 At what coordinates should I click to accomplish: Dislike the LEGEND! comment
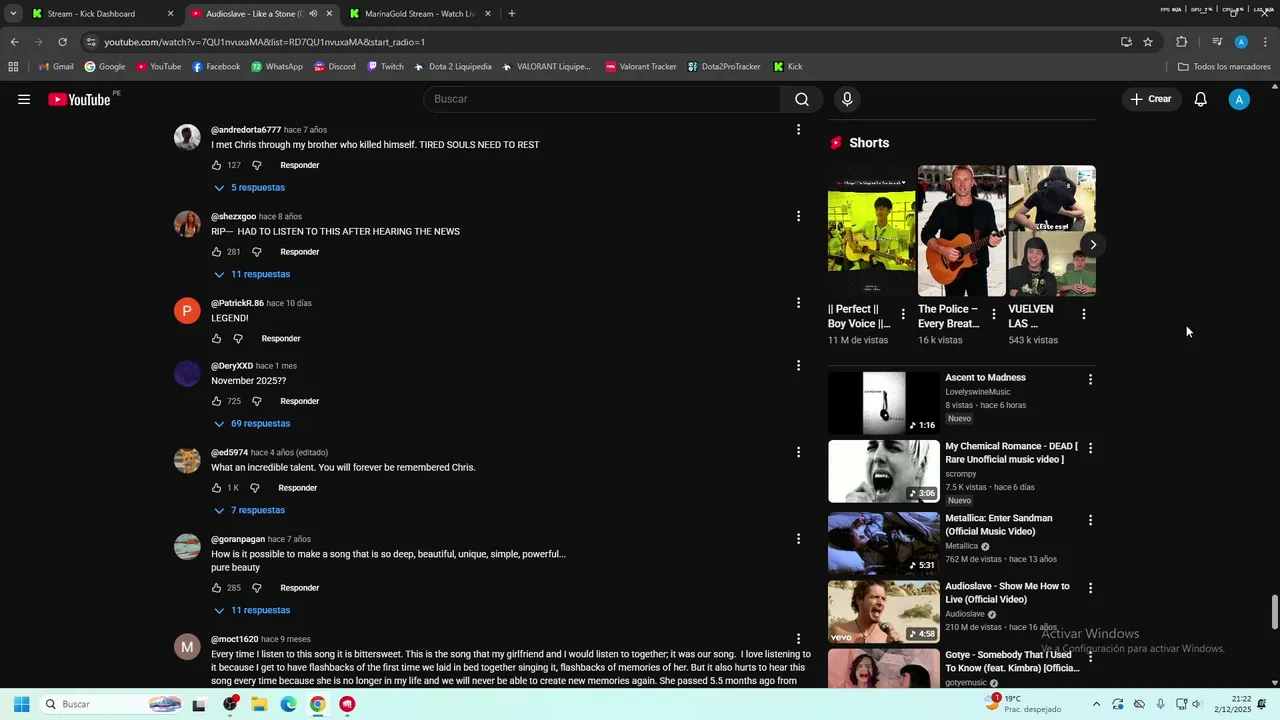coord(238,338)
